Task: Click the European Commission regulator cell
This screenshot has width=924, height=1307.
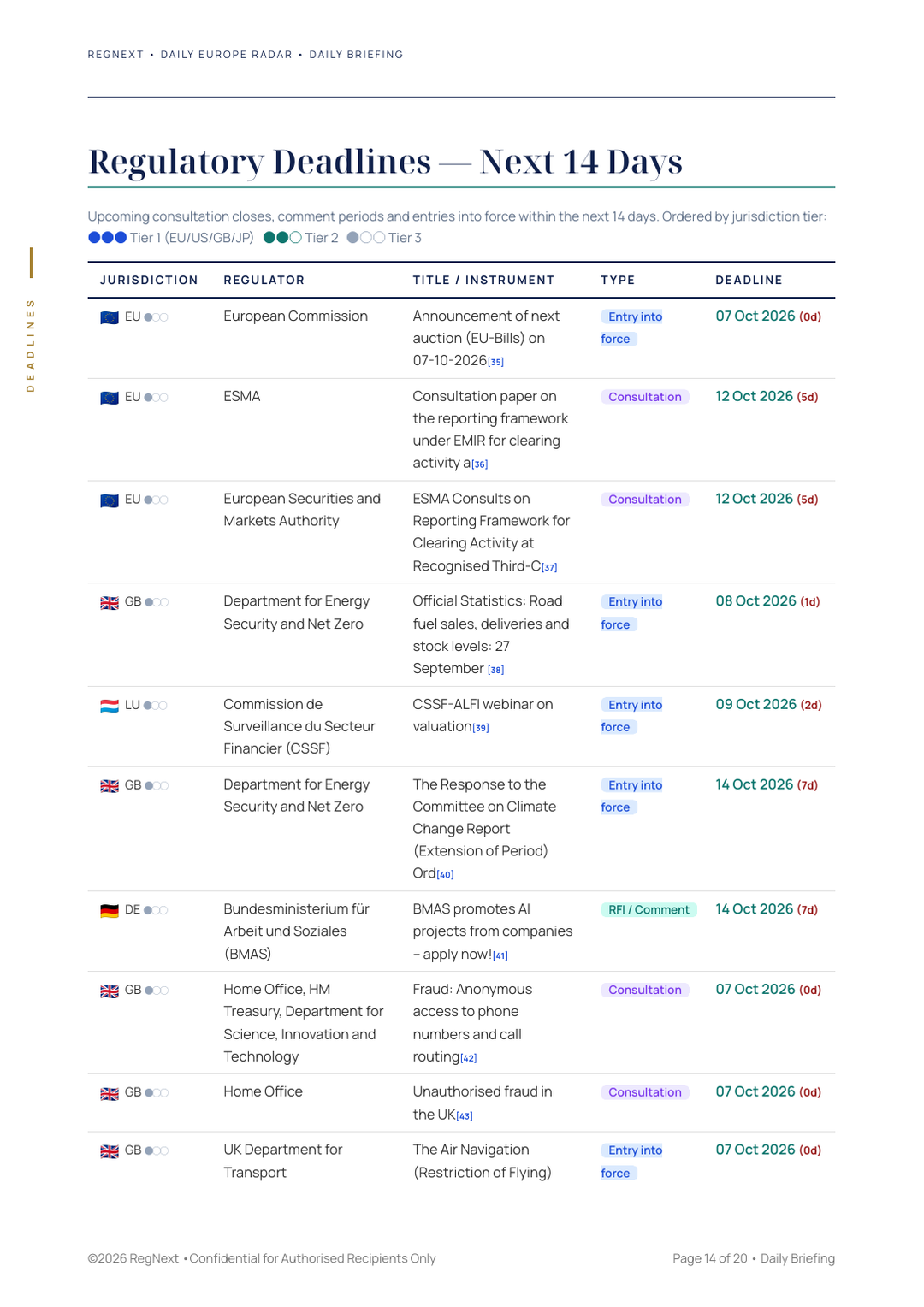Action: (296, 316)
